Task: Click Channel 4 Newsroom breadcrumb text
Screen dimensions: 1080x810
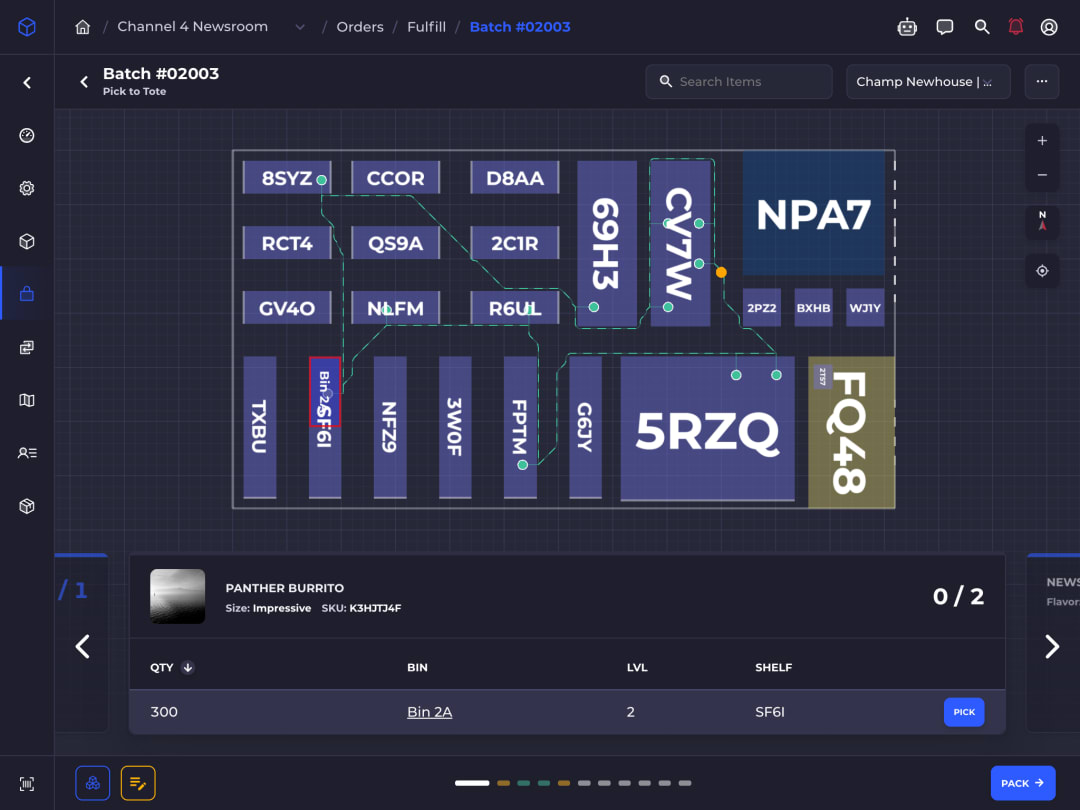Action: (x=192, y=27)
